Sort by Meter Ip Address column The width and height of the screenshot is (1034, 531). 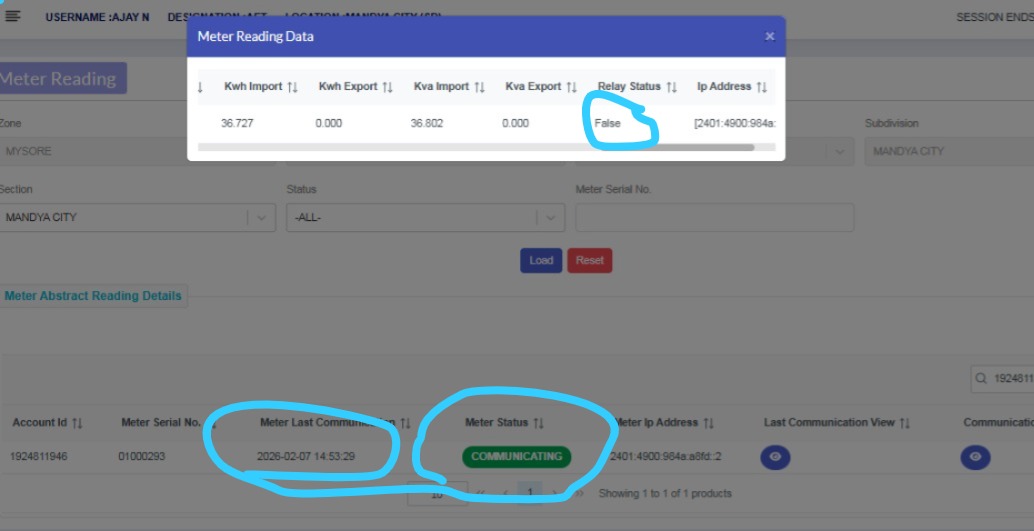663,422
